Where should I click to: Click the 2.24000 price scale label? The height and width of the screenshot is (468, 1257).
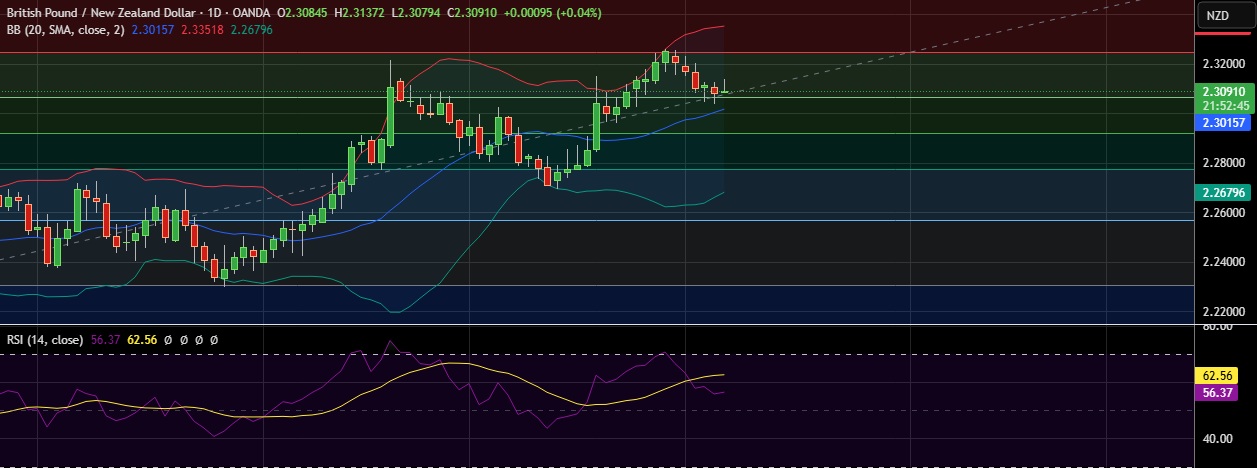tap(1223, 262)
